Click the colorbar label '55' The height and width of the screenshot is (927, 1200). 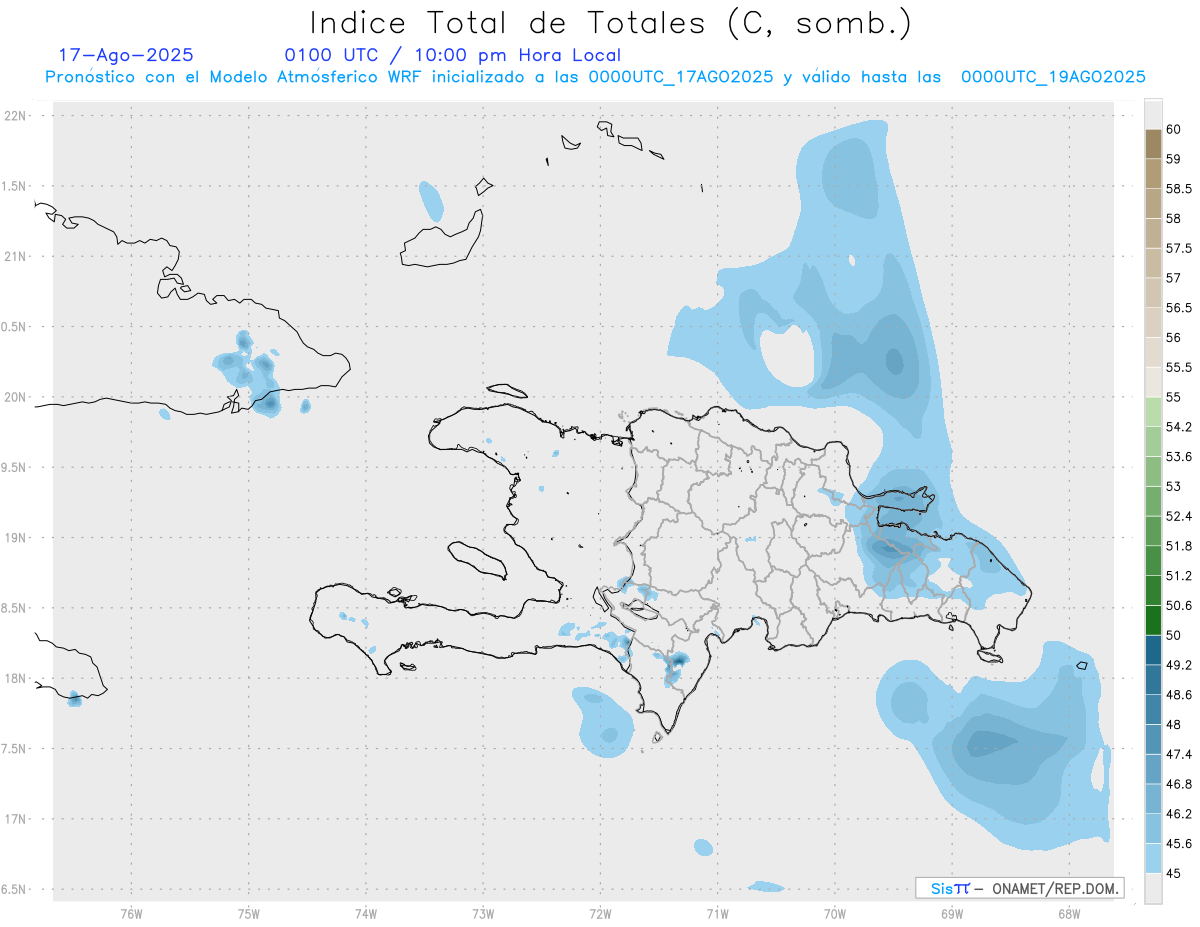[x=1174, y=398]
